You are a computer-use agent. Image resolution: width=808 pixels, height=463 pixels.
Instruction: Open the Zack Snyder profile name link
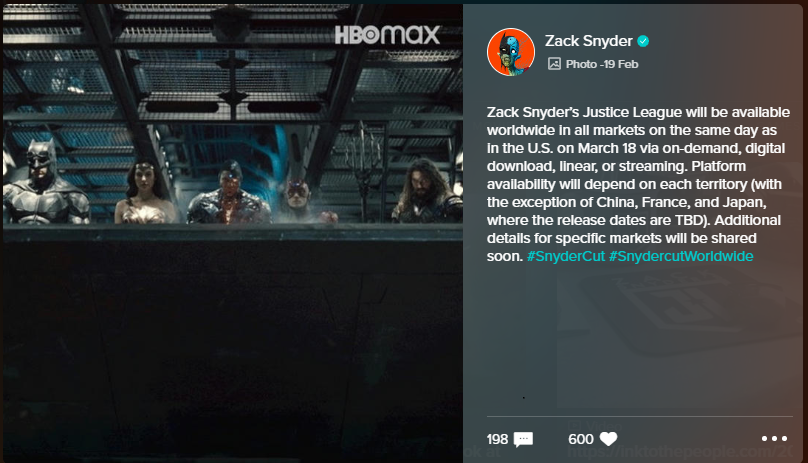tap(588, 41)
